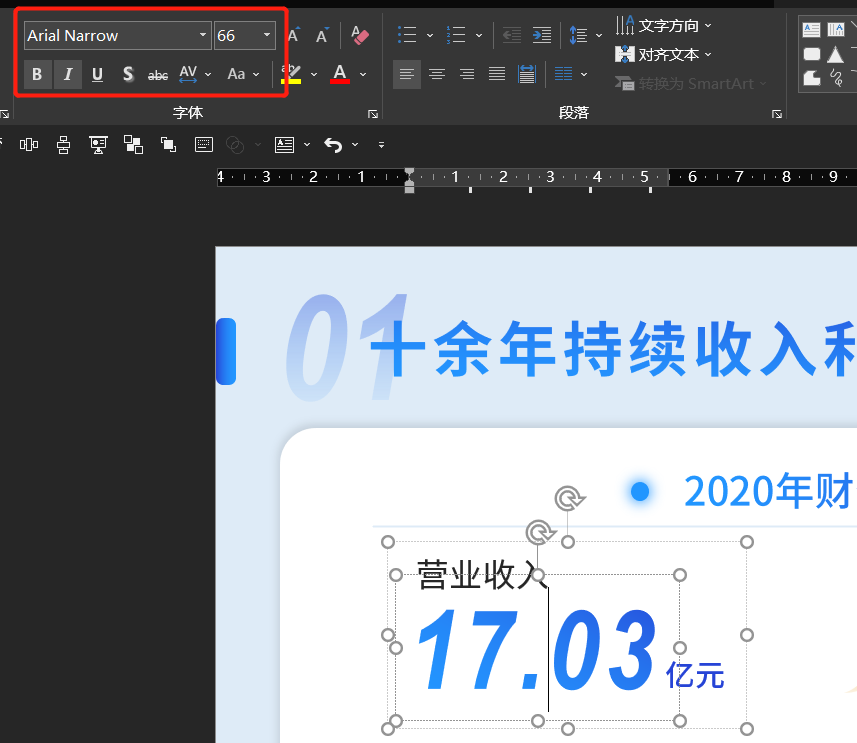Apply distributed alignment
This screenshot has height=743, width=857.
(527, 74)
